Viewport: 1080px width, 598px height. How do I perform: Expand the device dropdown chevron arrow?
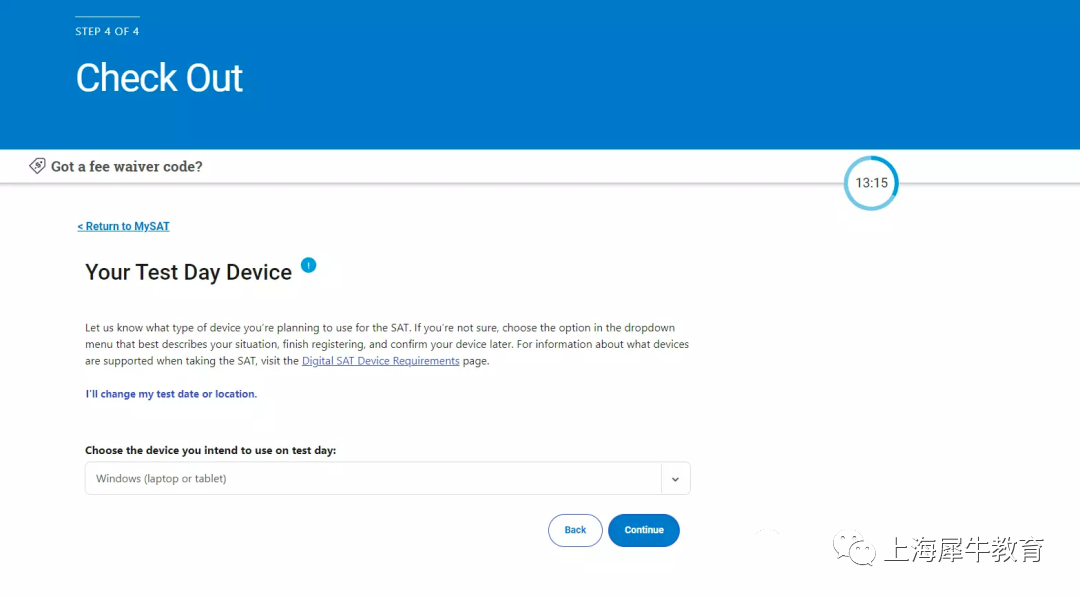tap(675, 479)
